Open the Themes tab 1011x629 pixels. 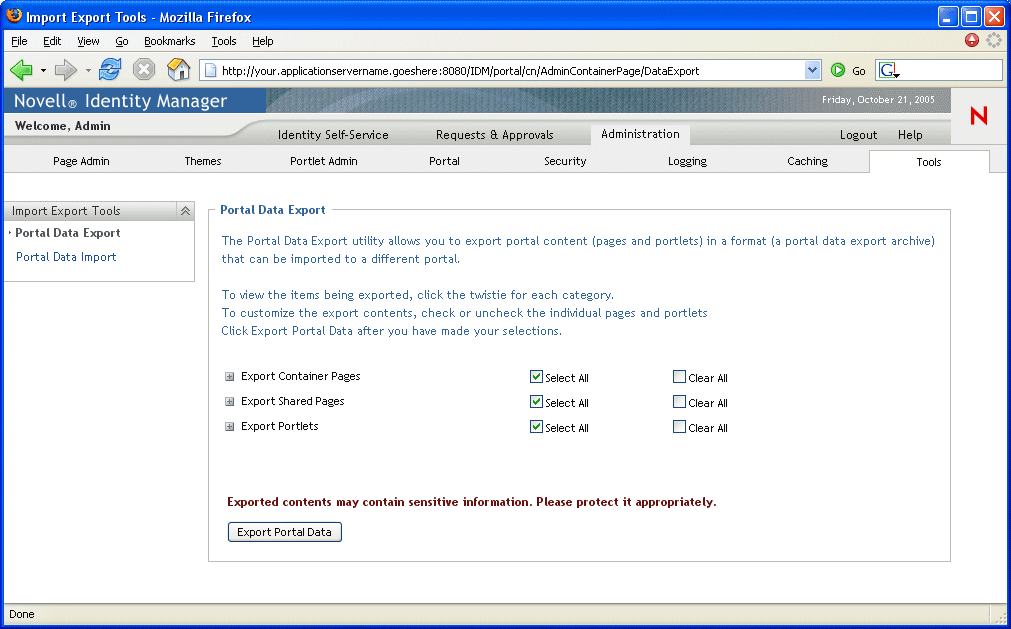click(x=202, y=161)
